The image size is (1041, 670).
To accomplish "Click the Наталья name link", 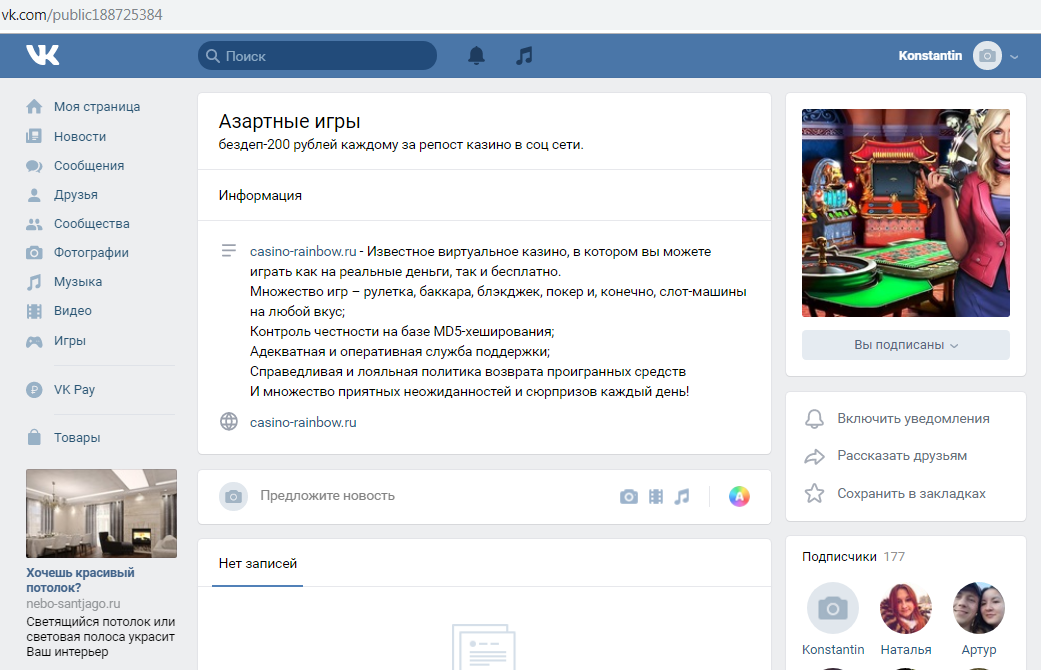I will click(x=906, y=649).
